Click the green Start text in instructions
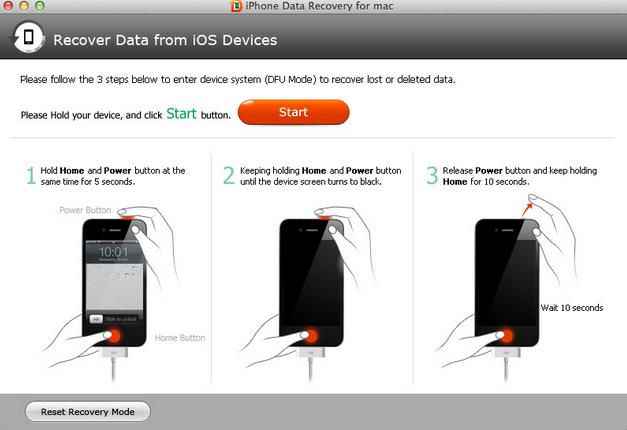The image size is (627, 430). coord(181,114)
